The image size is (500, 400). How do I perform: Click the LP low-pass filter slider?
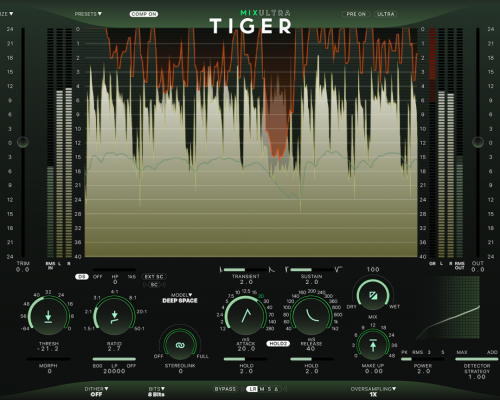click(114, 359)
